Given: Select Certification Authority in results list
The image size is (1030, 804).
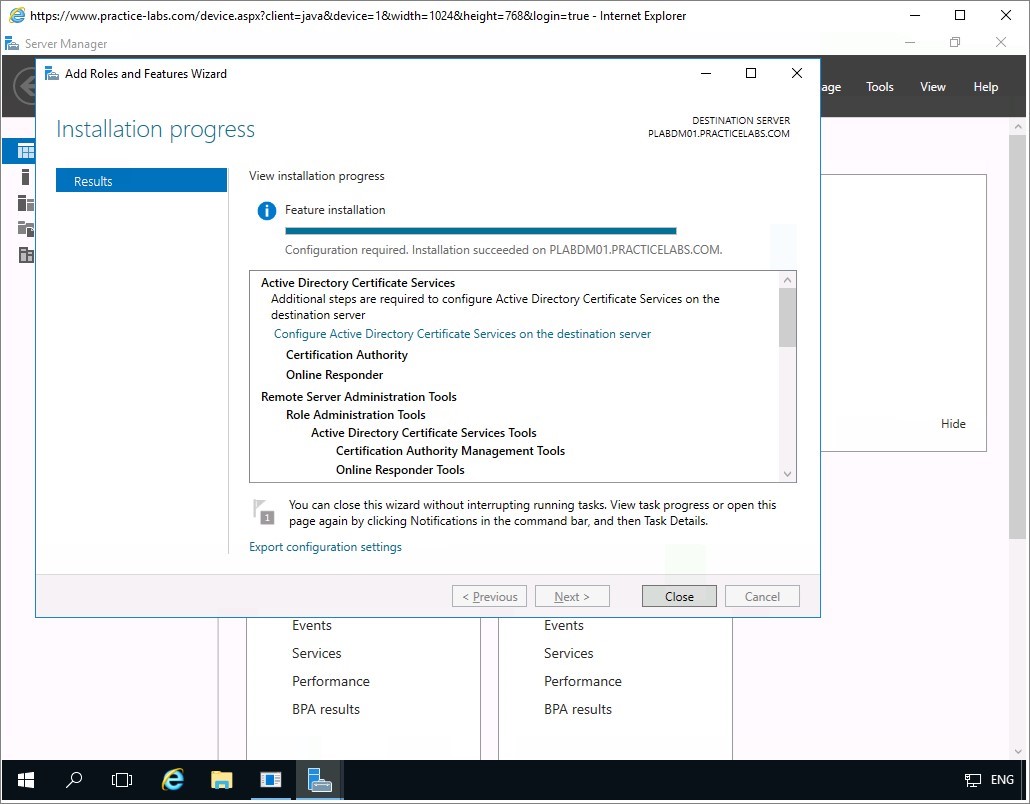Looking at the screenshot, I should pos(347,355).
